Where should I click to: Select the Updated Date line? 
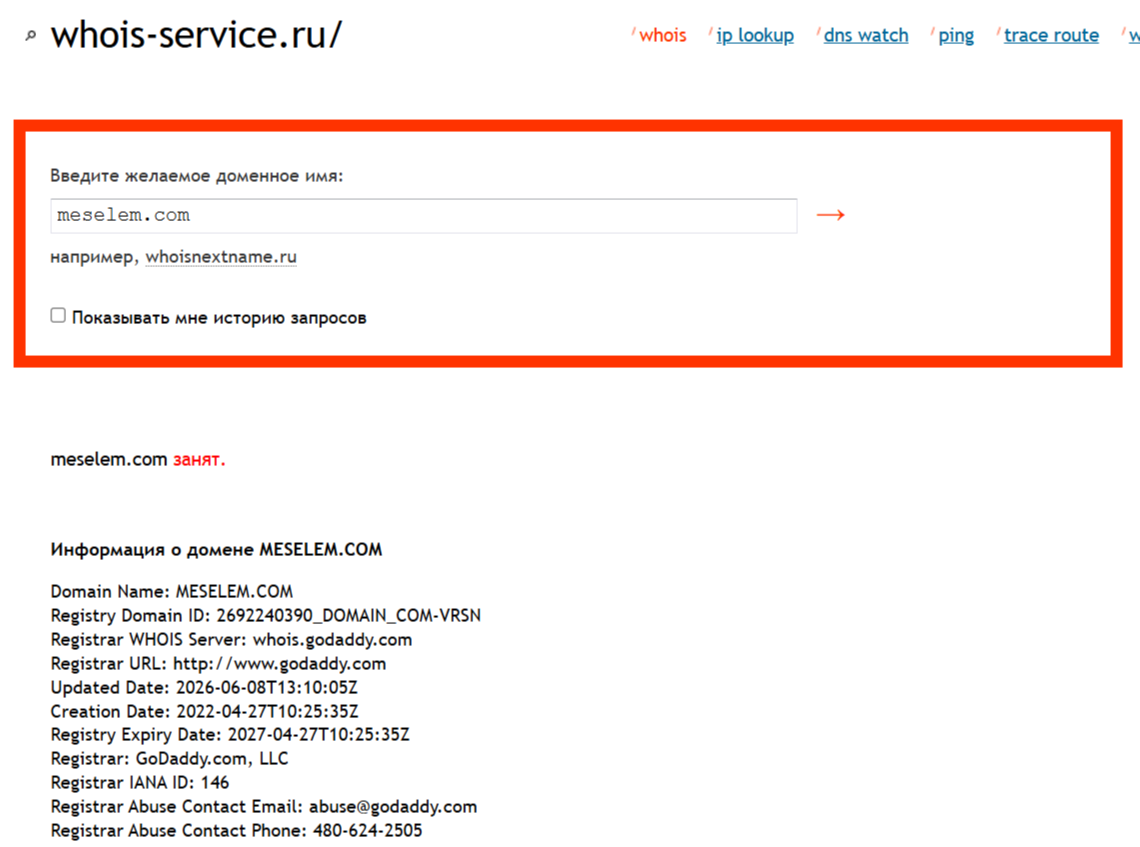click(x=204, y=688)
